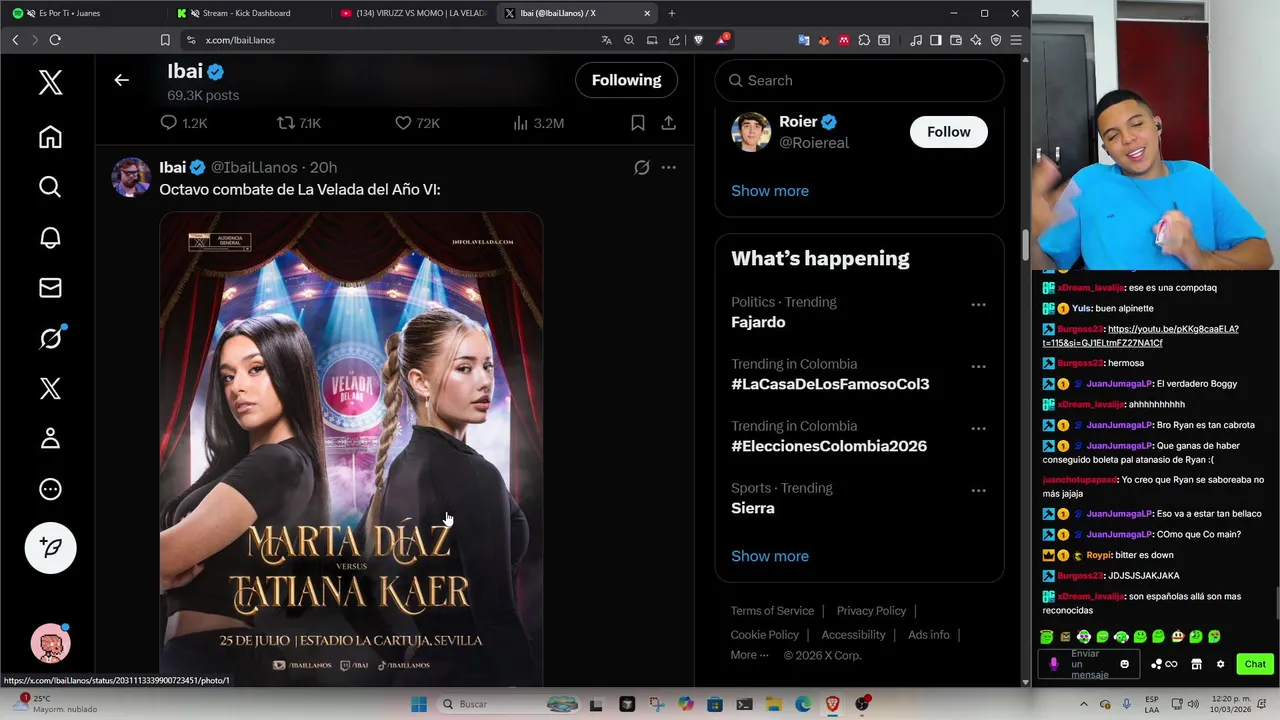Expand the footer More menu
Viewport: 1280px width, 720px height.
tap(750, 655)
